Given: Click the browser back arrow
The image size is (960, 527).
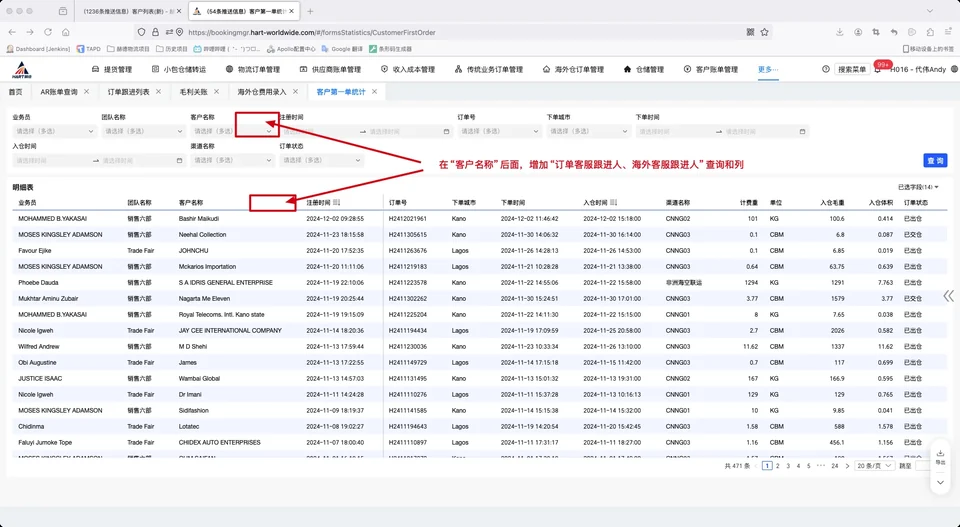Looking at the screenshot, I should (12, 32).
